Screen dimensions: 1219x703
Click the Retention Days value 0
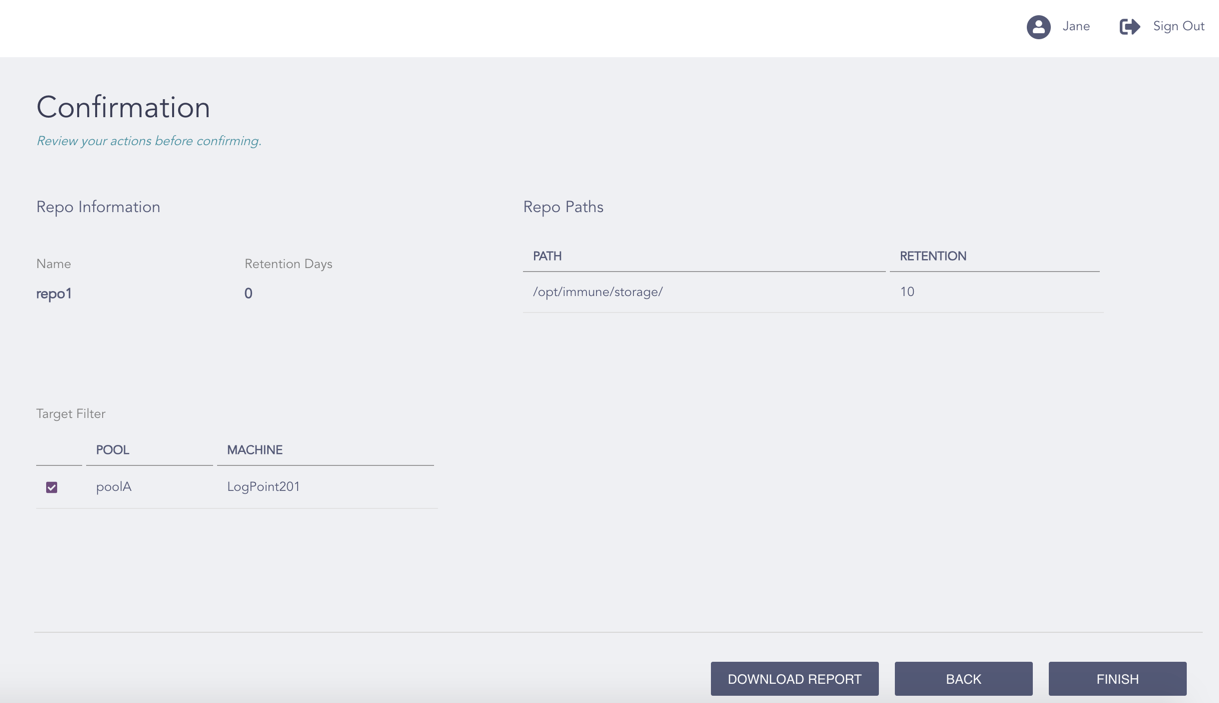[248, 294]
